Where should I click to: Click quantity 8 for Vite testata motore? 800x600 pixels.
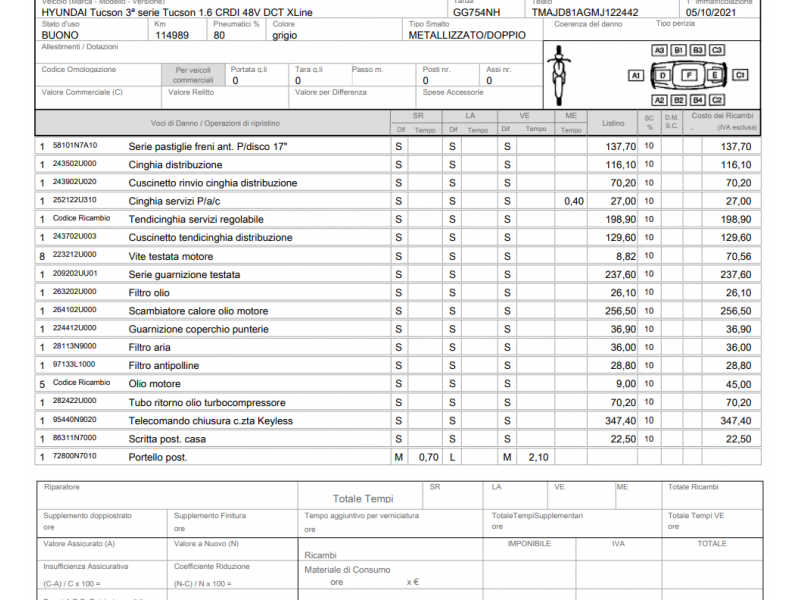pyautogui.click(x=42, y=256)
